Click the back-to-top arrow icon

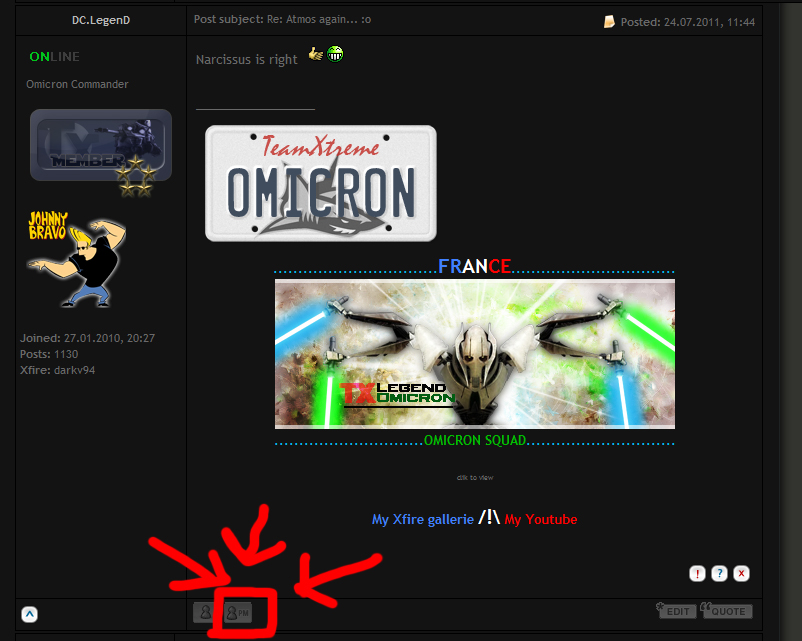[x=29, y=614]
